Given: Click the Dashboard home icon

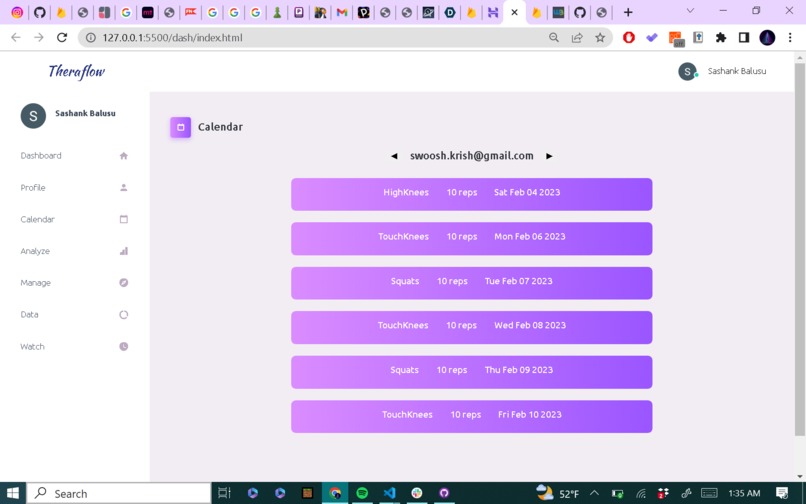Looking at the screenshot, I should (x=123, y=156).
